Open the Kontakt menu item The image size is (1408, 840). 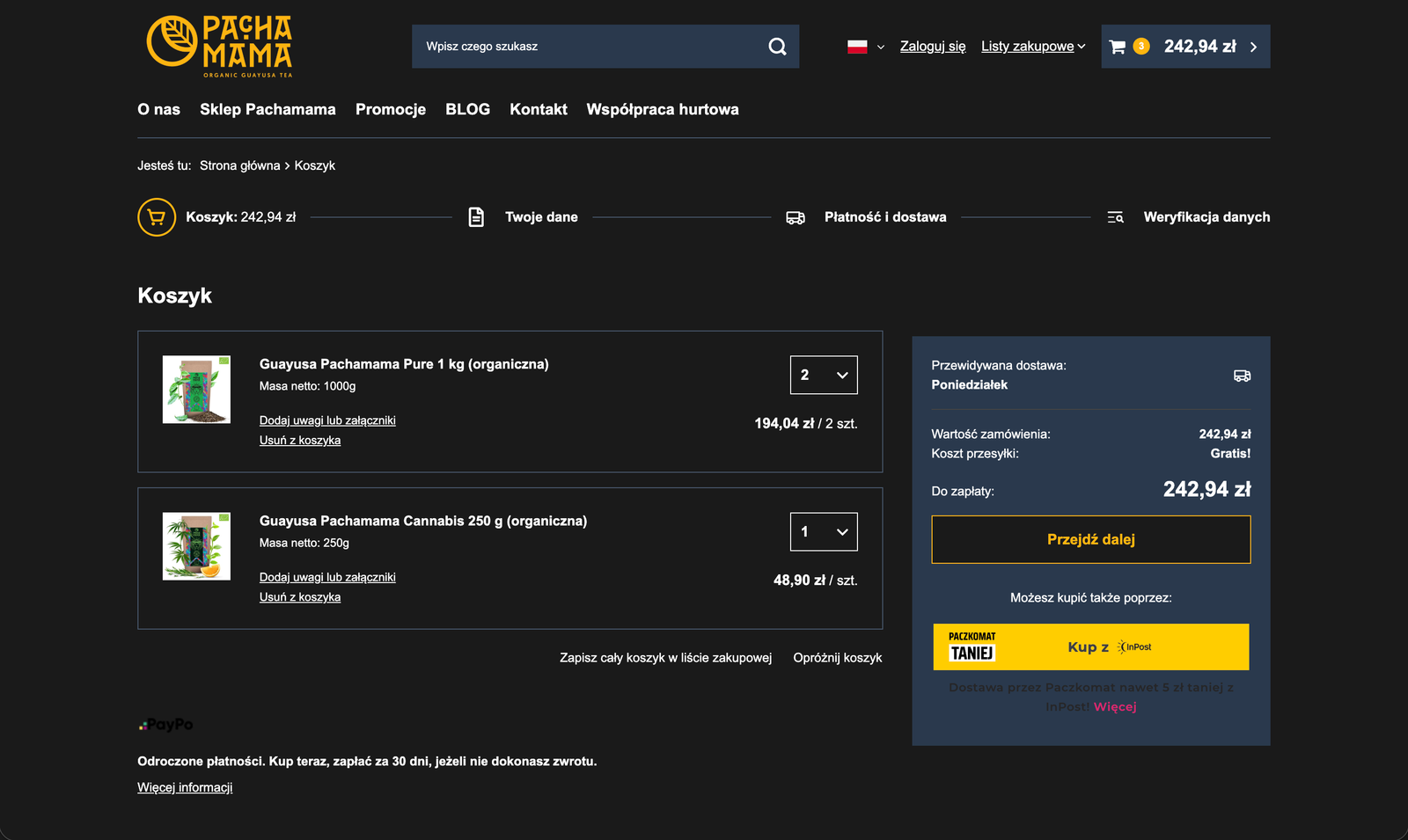point(539,109)
